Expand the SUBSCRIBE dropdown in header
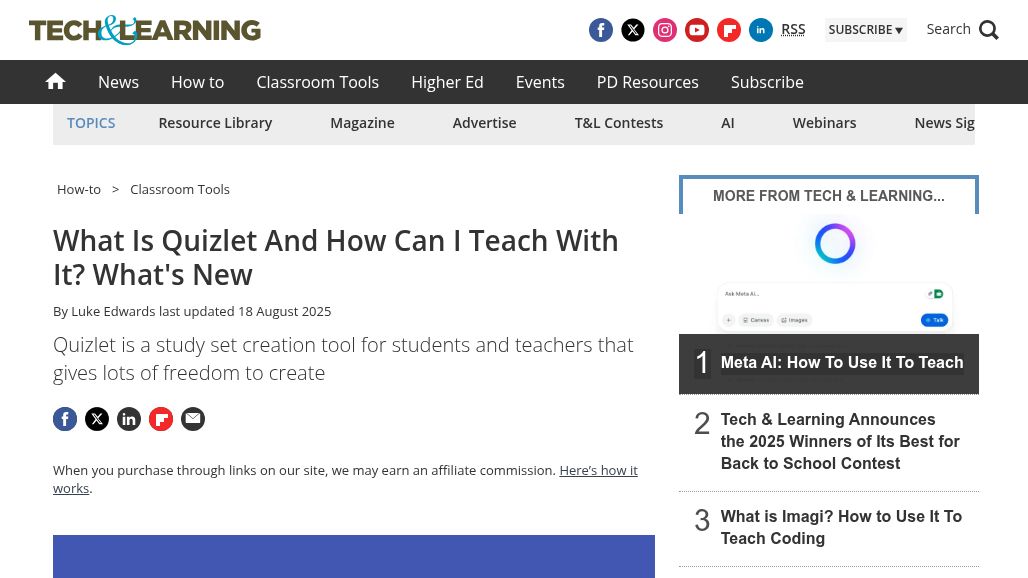Screen dimensions: 1028x578 [x=865, y=30]
